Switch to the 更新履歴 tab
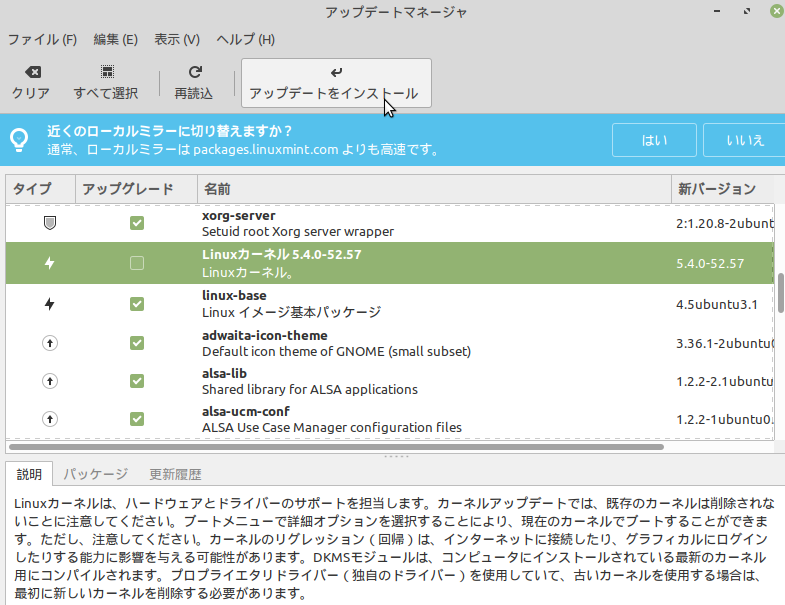The height and width of the screenshot is (605, 785). tap(175, 474)
